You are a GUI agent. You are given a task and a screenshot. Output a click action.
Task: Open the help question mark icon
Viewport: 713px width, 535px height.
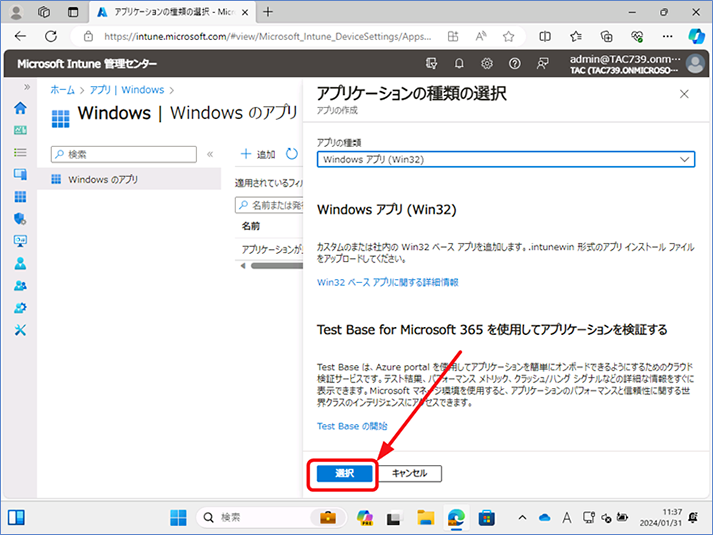514,64
